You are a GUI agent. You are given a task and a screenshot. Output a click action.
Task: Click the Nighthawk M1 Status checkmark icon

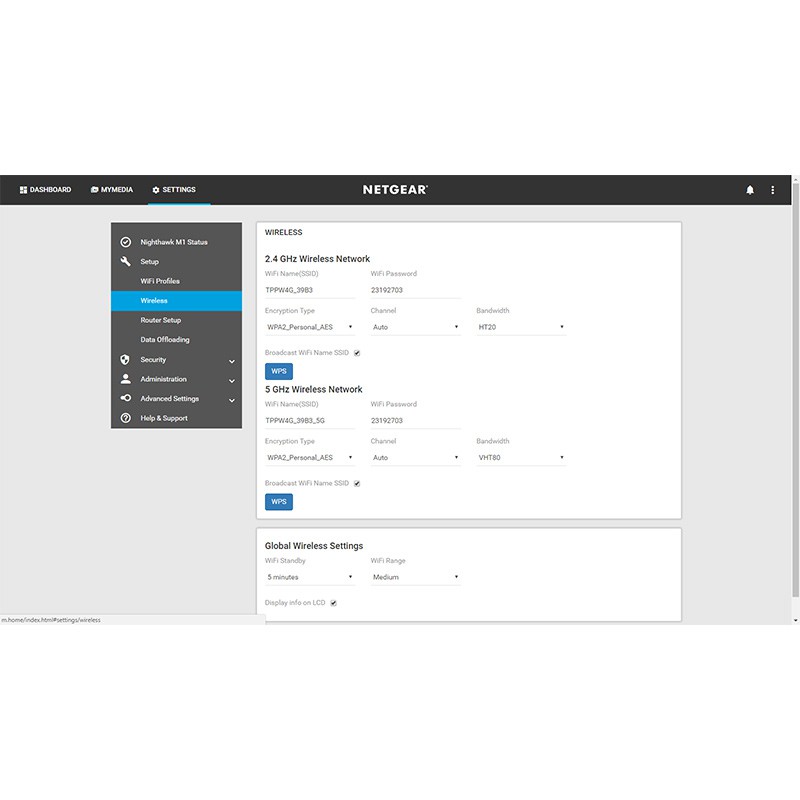125,242
